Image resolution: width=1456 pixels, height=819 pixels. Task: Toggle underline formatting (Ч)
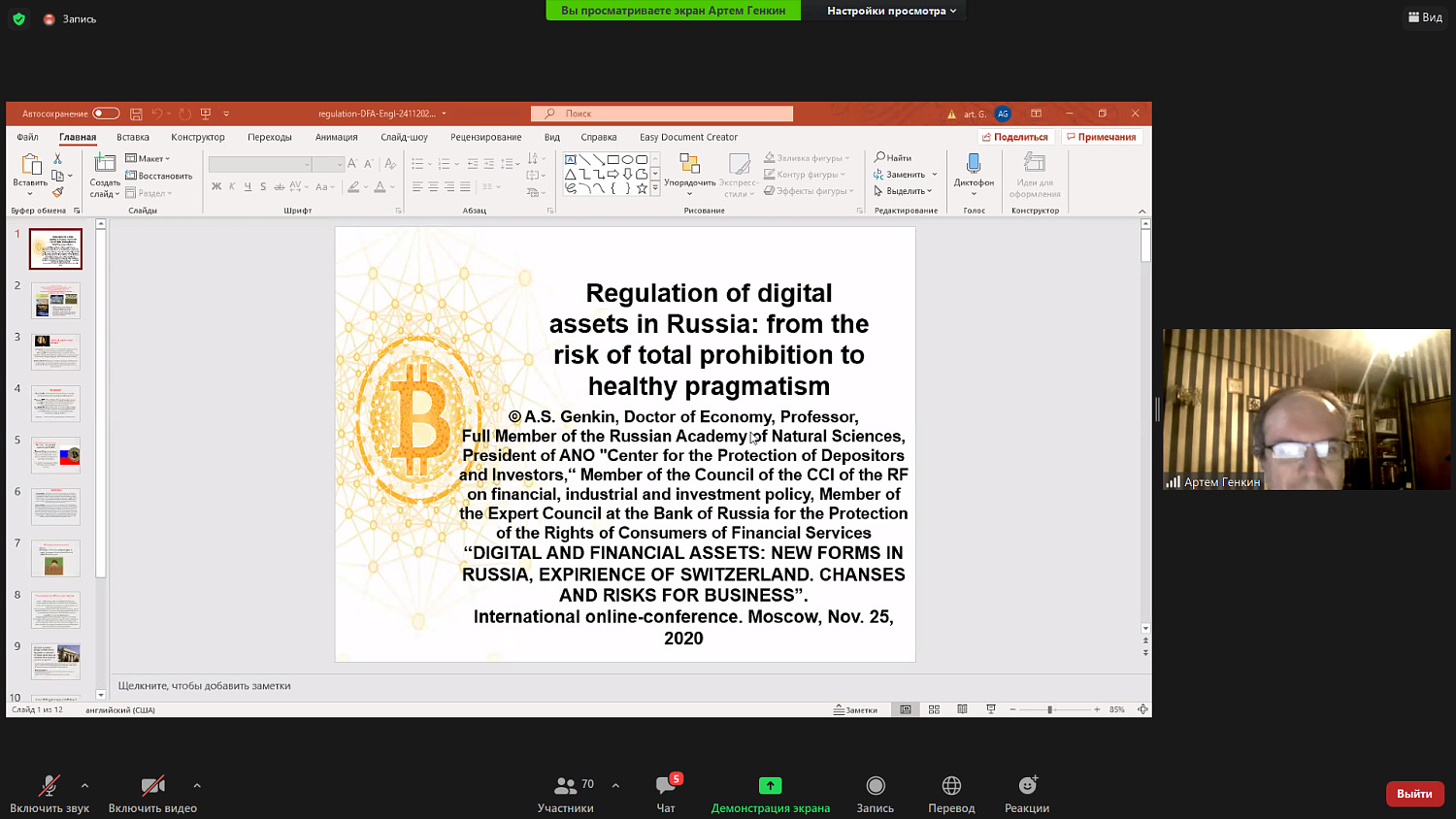pos(248,186)
